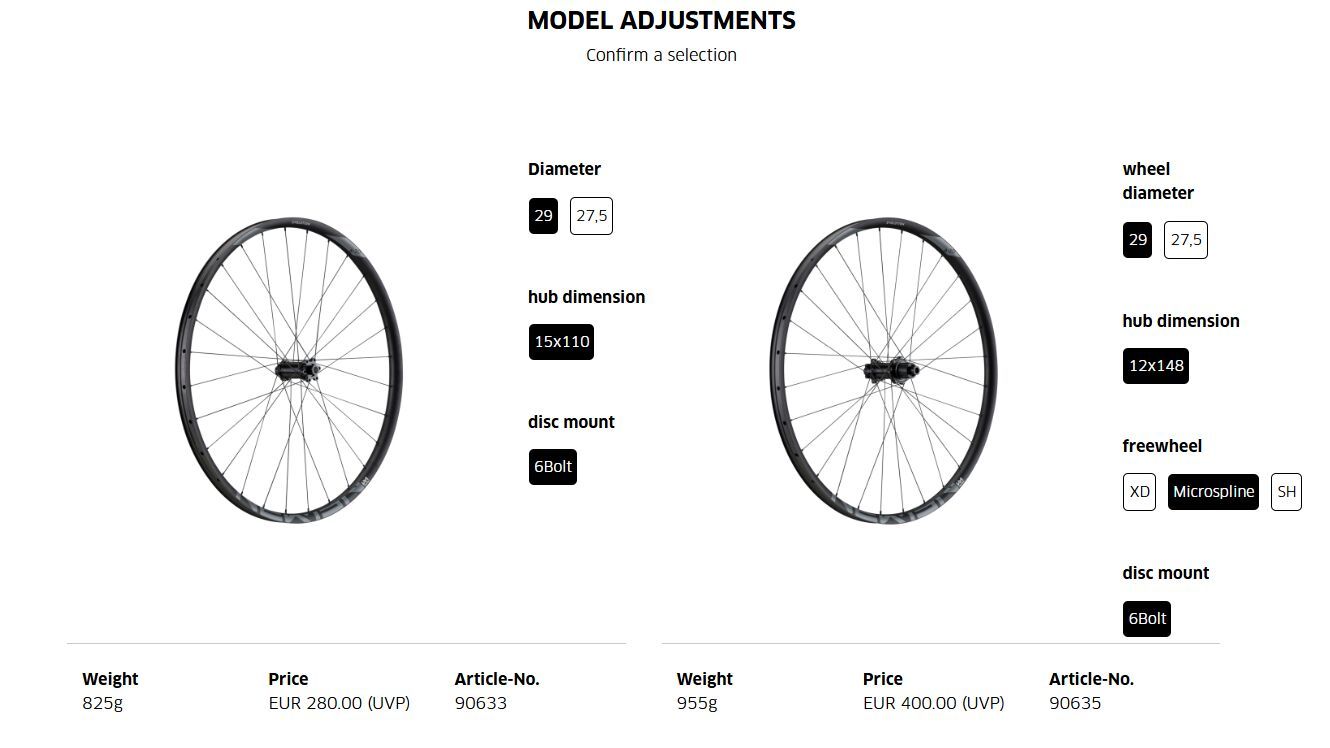Image resolution: width=1330 pixels, height=748 pixels.
Task: Click the rear wheel product image
Action: (x=883, y=371)
